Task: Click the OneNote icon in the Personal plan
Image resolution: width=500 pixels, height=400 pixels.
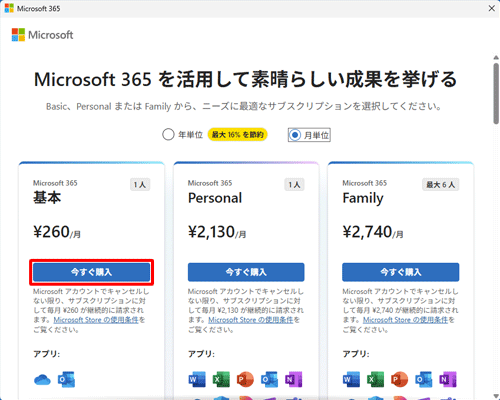Action: [x=293, y=379]
